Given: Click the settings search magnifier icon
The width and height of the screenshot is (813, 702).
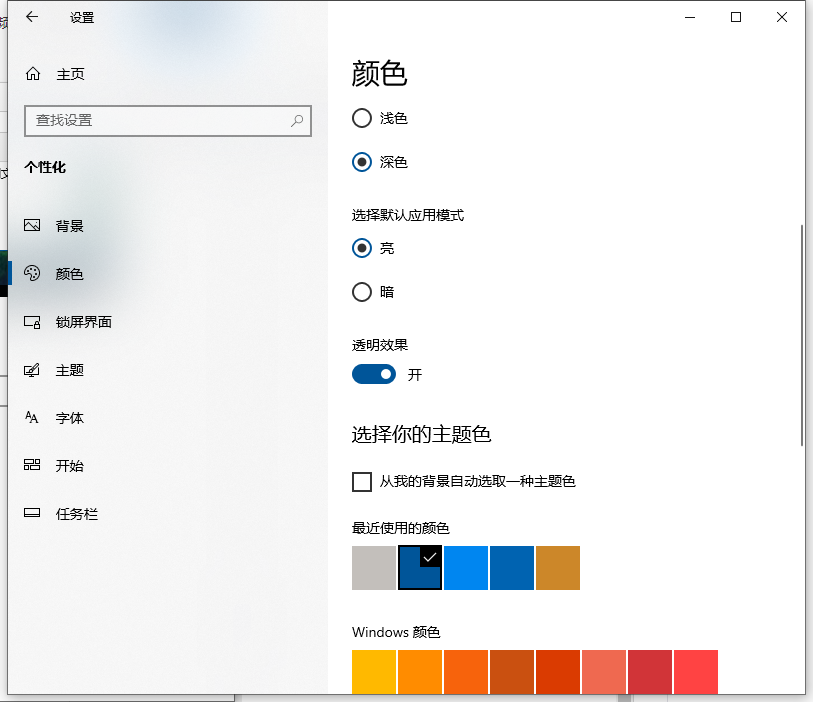Looking at the screenshot, I should coord(297,120).
